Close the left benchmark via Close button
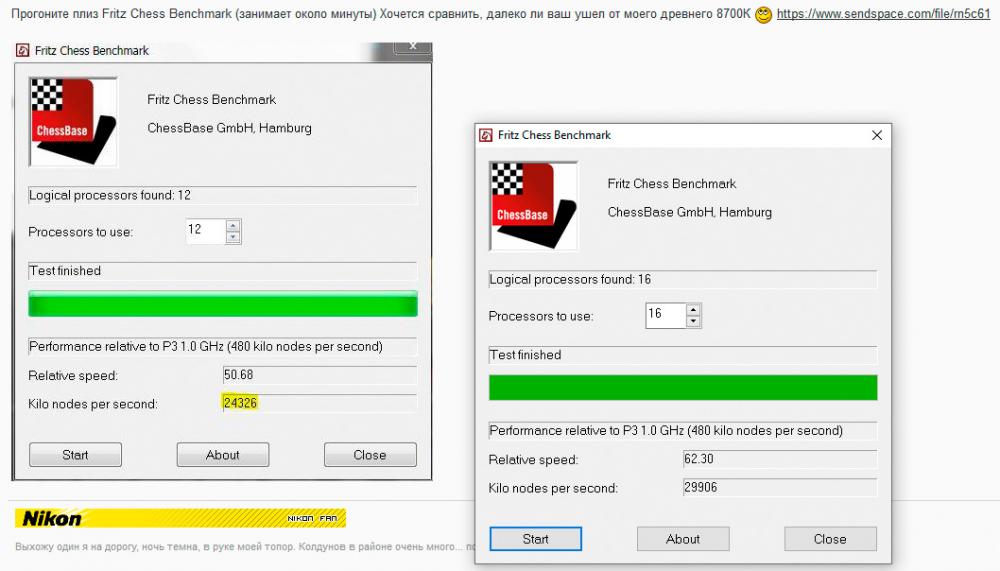 370,455
